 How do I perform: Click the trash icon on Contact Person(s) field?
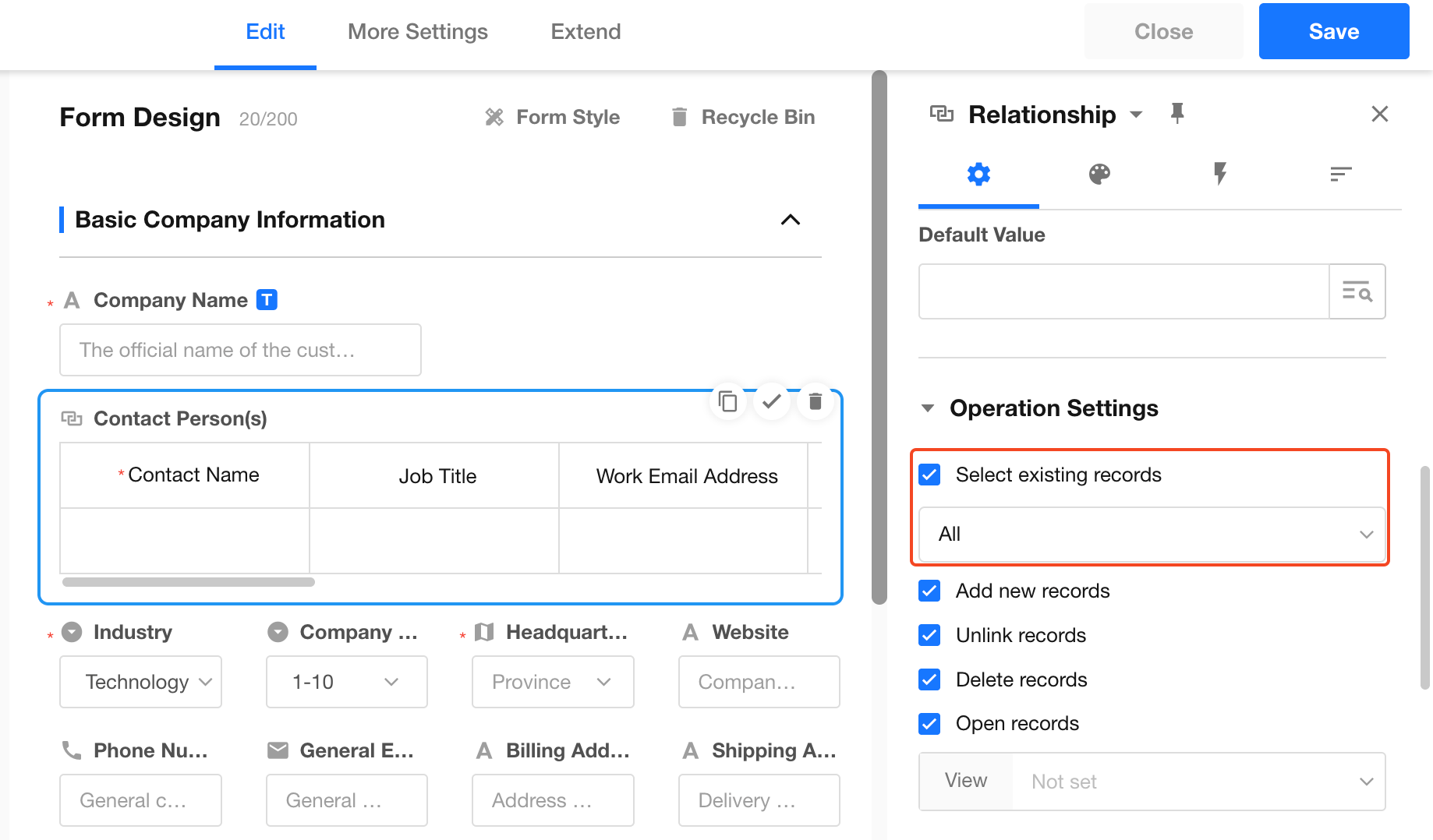(815, 401)
